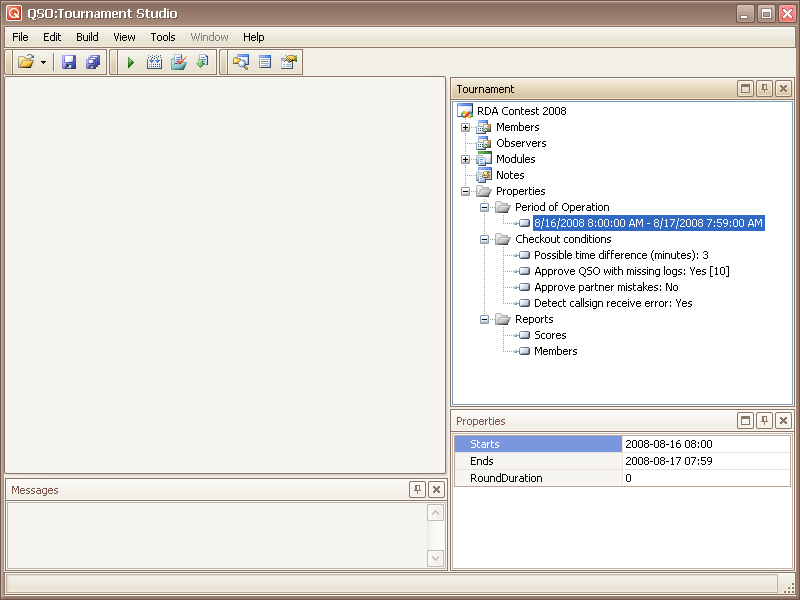The height and width of the screenshot is (600, 800).
Task: Click the Save floppy disk icon
Action: pyautogui.click(x=69, y=63)
